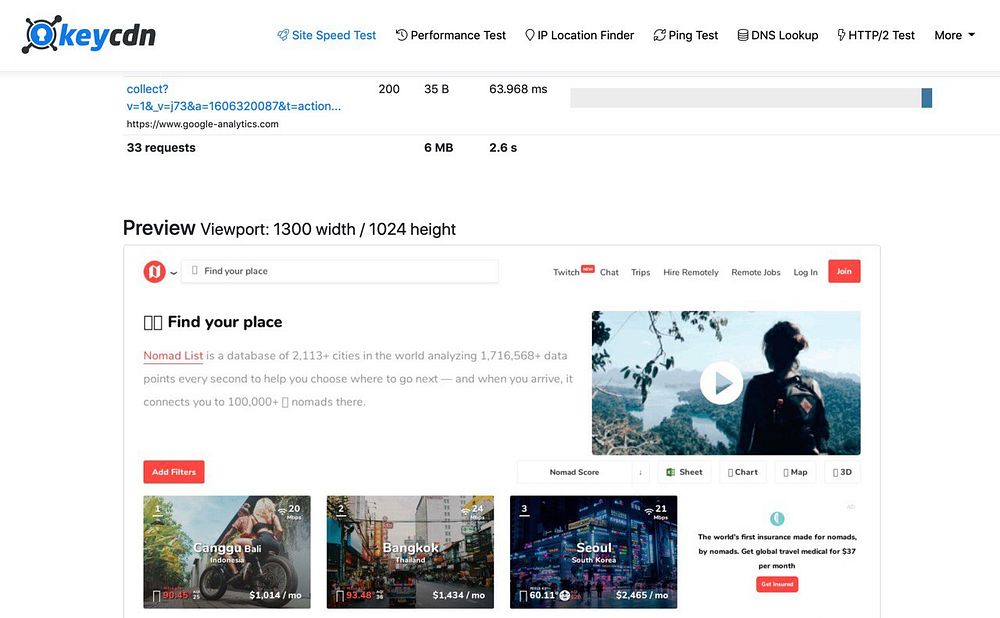The height and width of the screenshot is (618, 1000).
Task: Open the collect? request link
Action: [233, 98]
